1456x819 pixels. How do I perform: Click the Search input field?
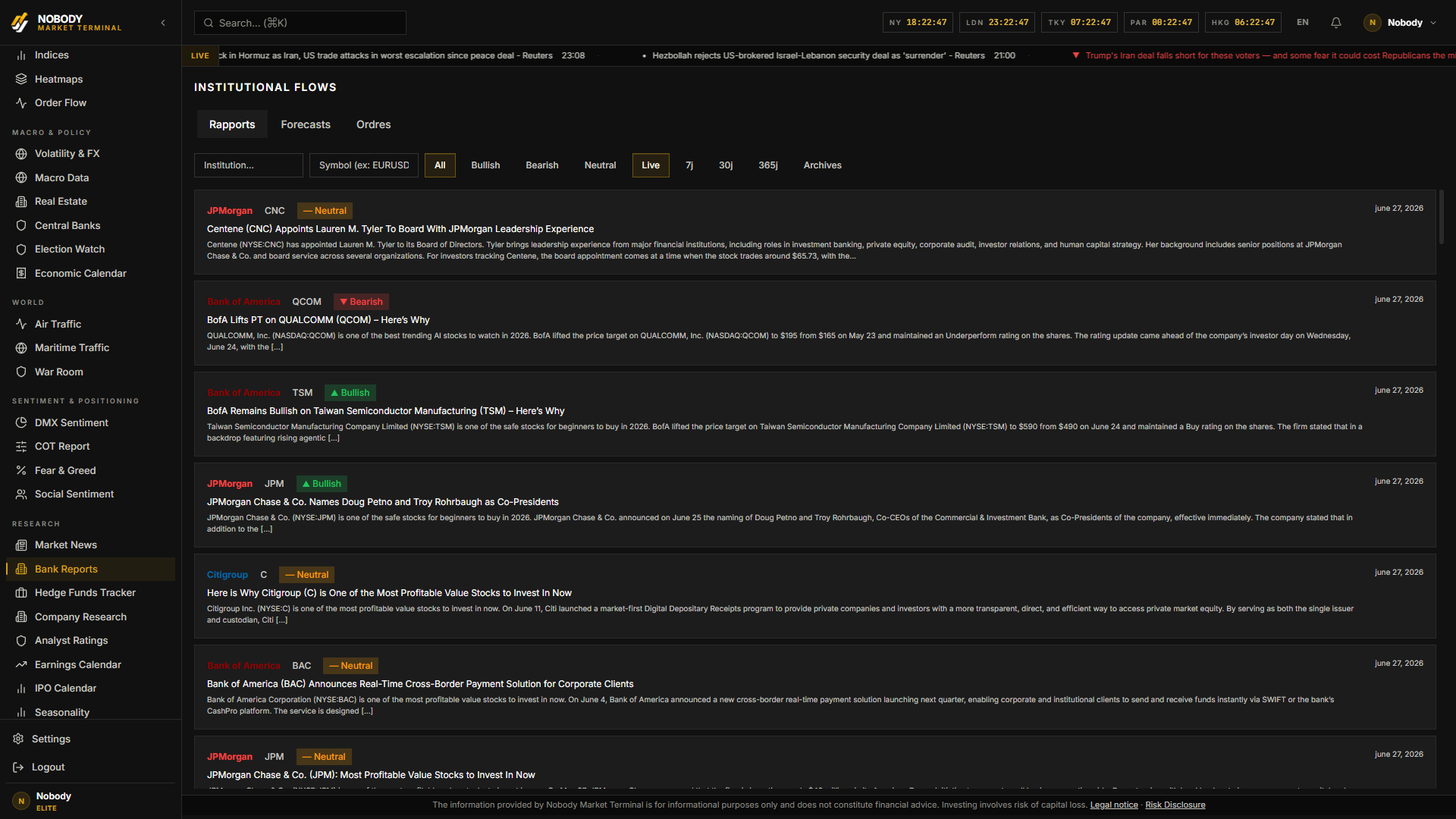tap(300, 23)
